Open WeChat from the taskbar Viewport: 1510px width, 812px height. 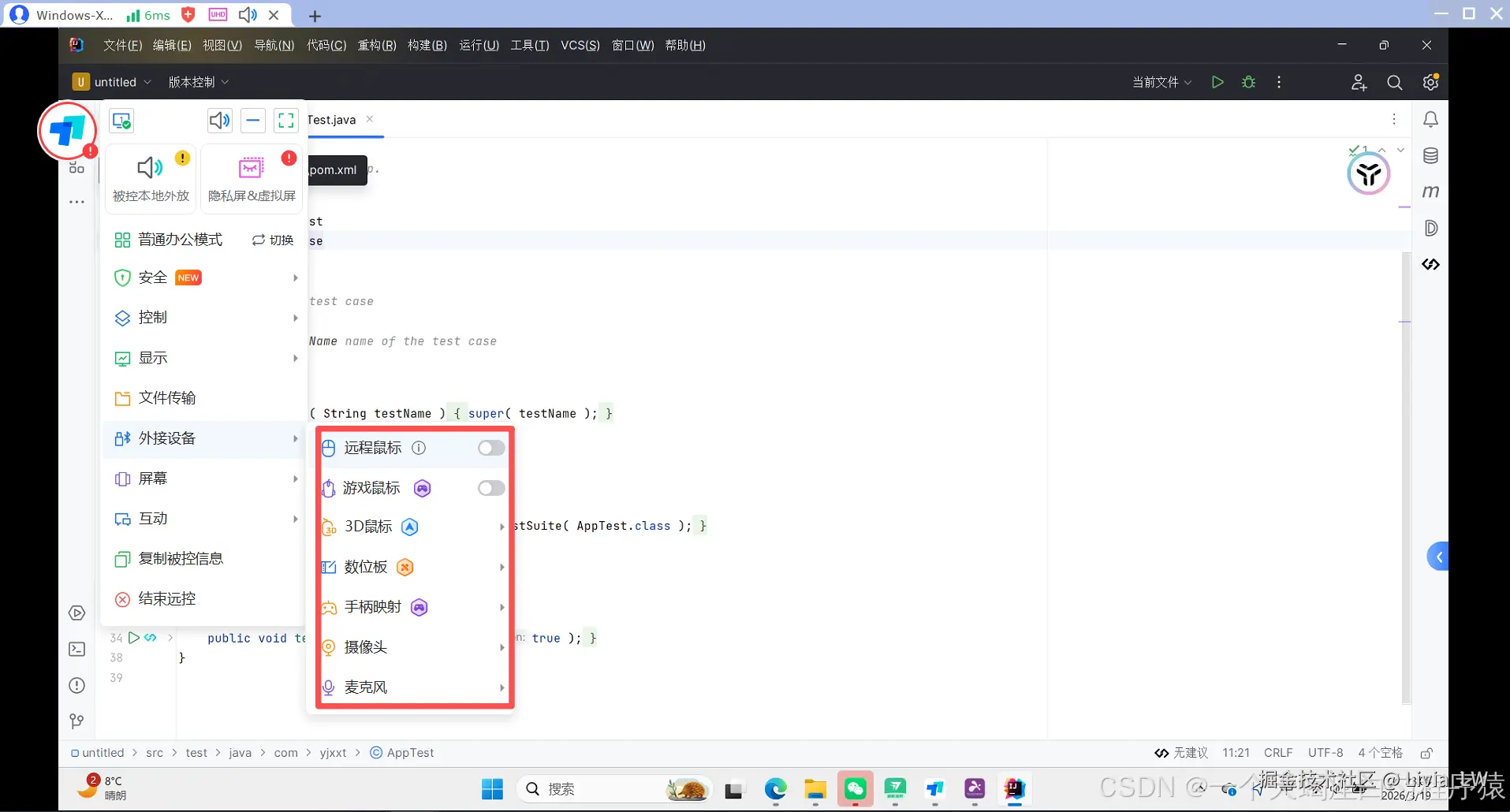[856, 789]
